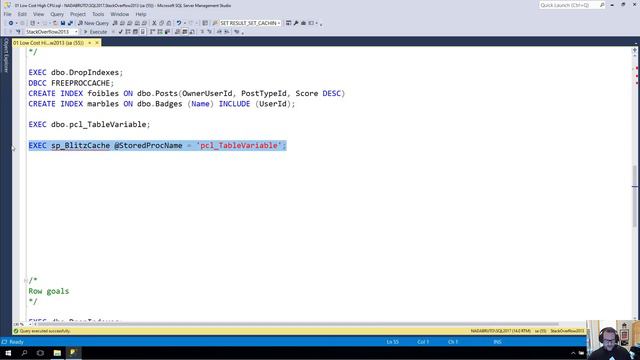Viewport: 640px width, 360px height.
Task: Click the Decrease Indent icon
Action: (220, 32)
